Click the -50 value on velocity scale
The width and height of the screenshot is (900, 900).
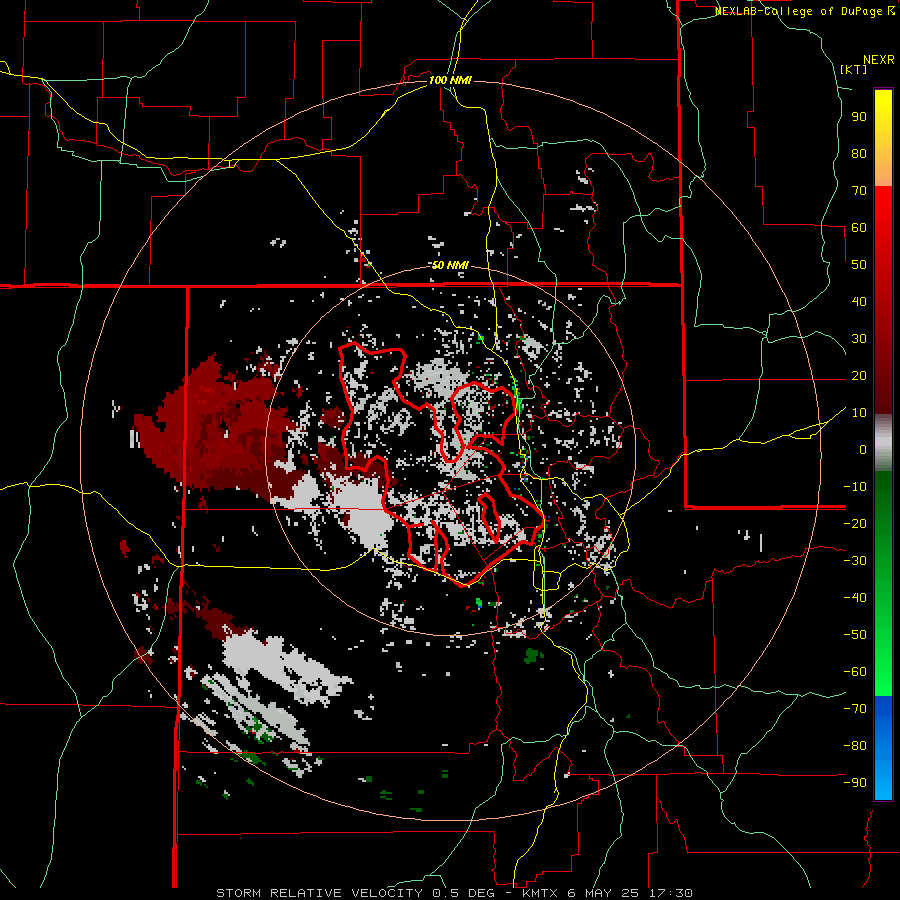point(855,635)
